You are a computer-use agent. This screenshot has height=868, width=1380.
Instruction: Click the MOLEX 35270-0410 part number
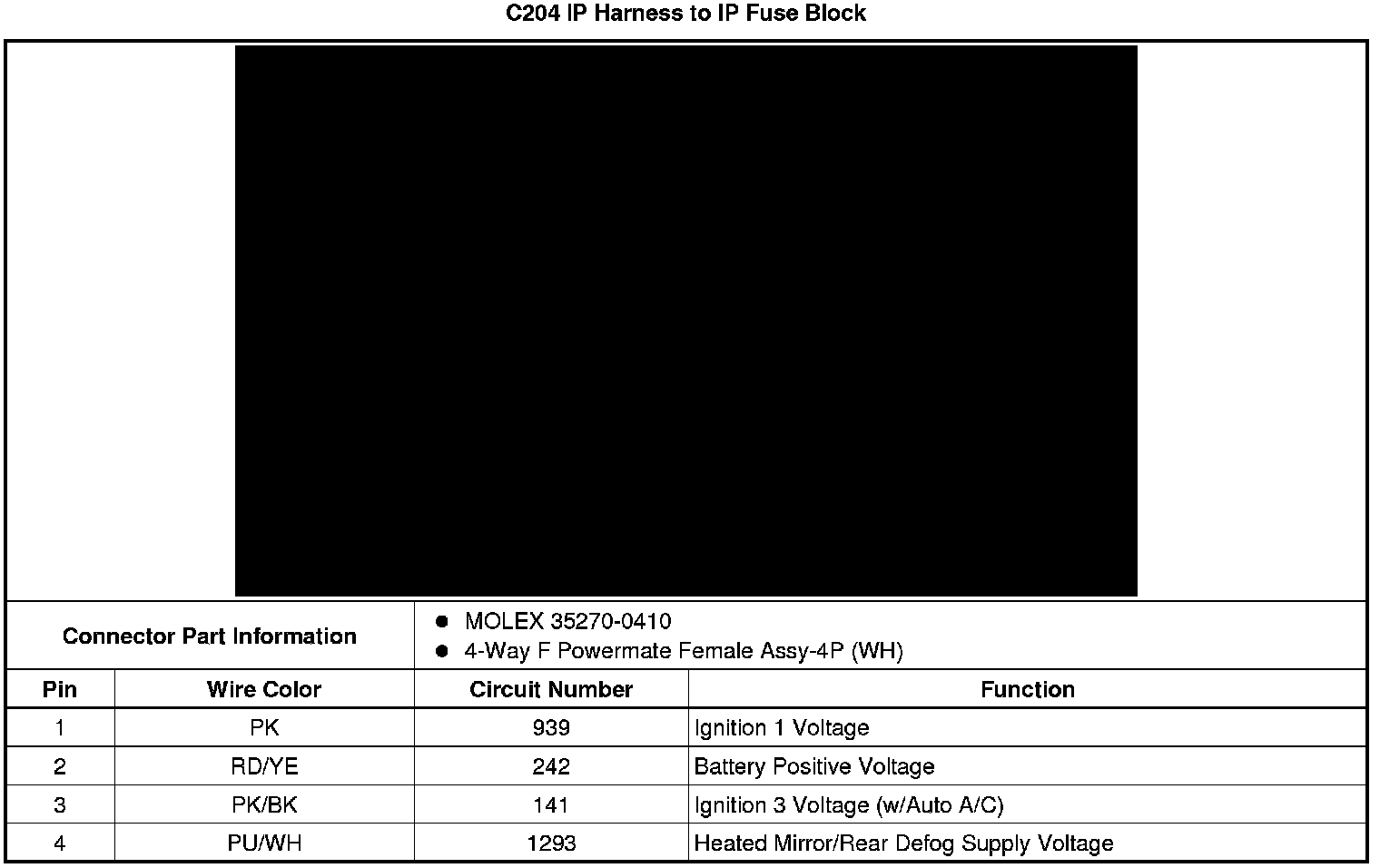pyautogui.click(x=567, y=622)
